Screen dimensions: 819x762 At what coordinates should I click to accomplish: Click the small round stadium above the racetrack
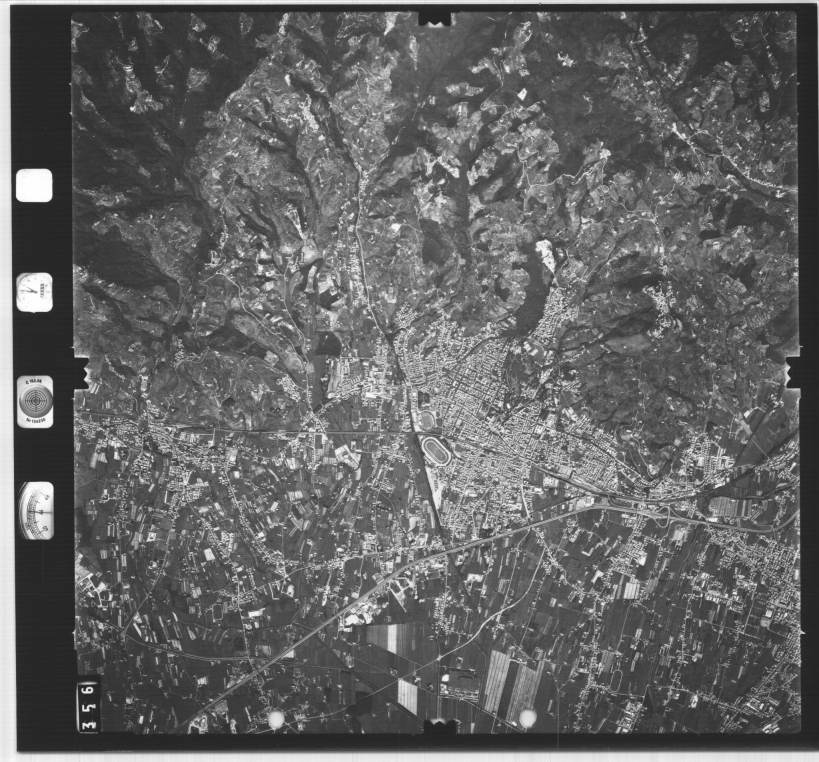point(428,420)
